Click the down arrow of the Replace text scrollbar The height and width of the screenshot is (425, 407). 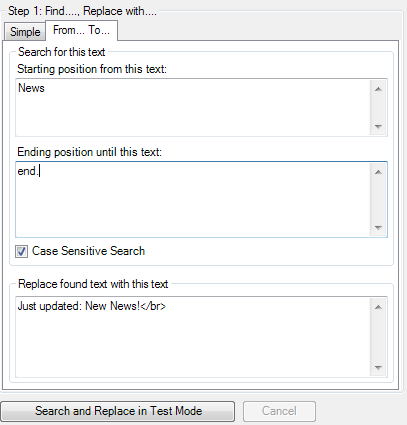coord(378,367)
